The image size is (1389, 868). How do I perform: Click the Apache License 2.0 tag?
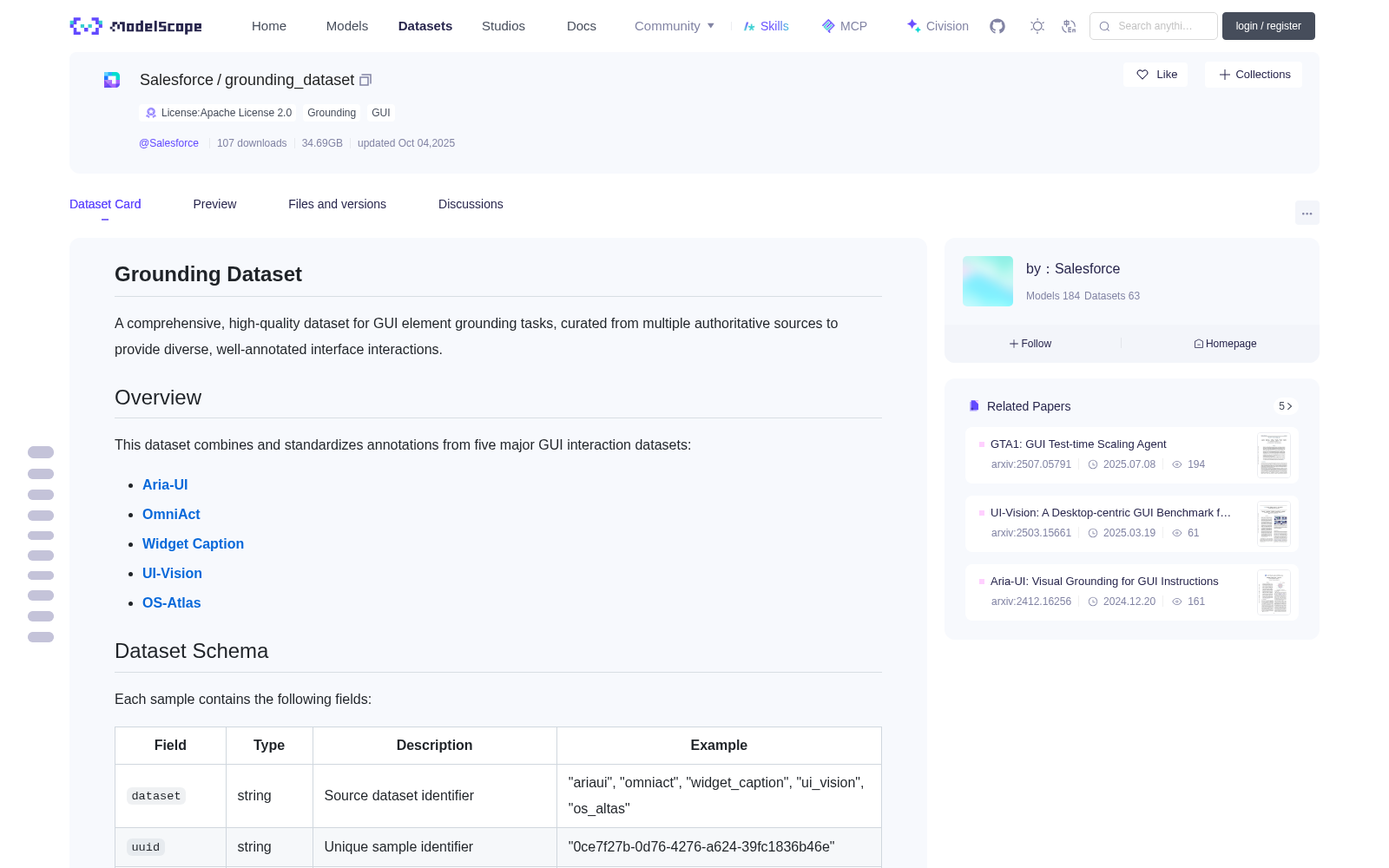pyautogui.click(x=218, y=113)
